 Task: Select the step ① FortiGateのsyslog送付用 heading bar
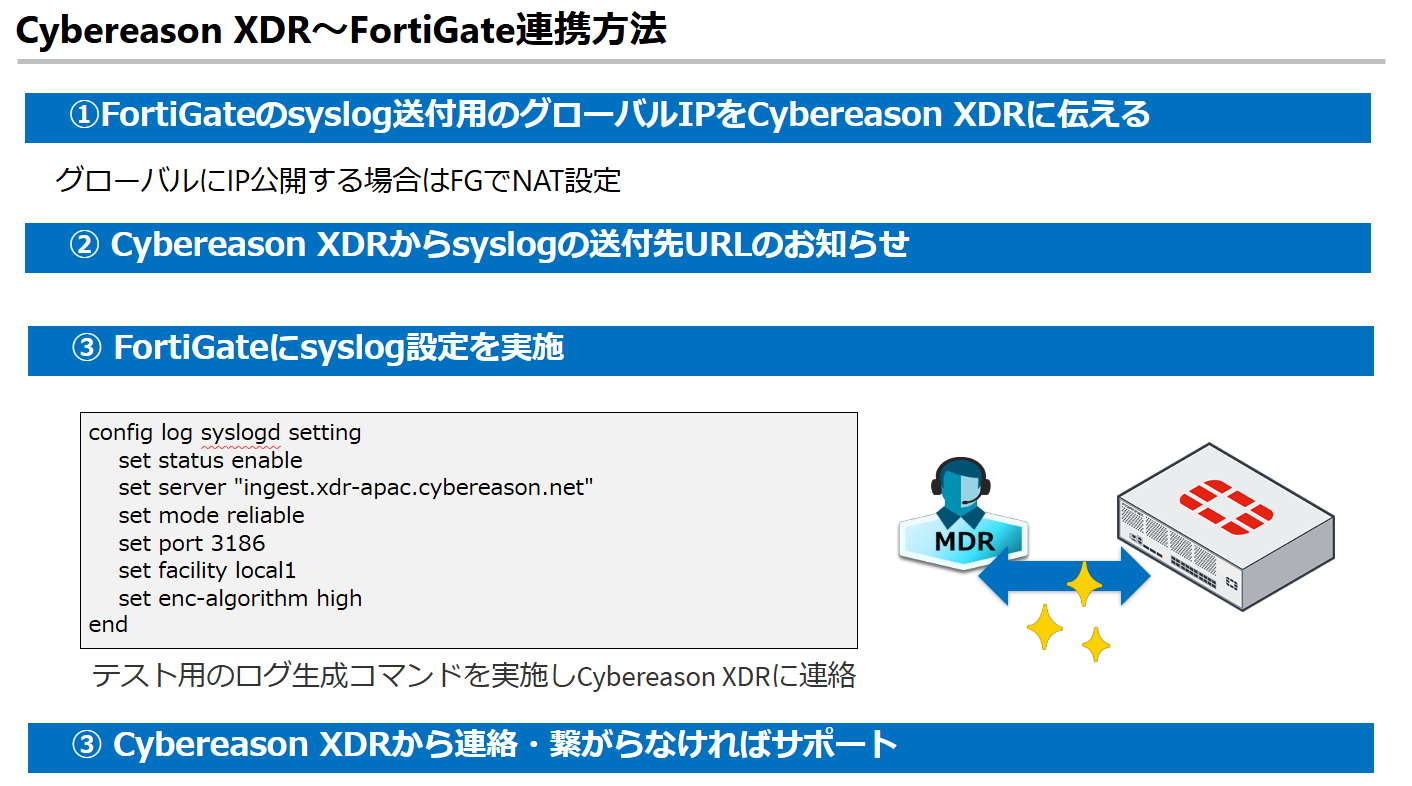[x=698, y=118]
